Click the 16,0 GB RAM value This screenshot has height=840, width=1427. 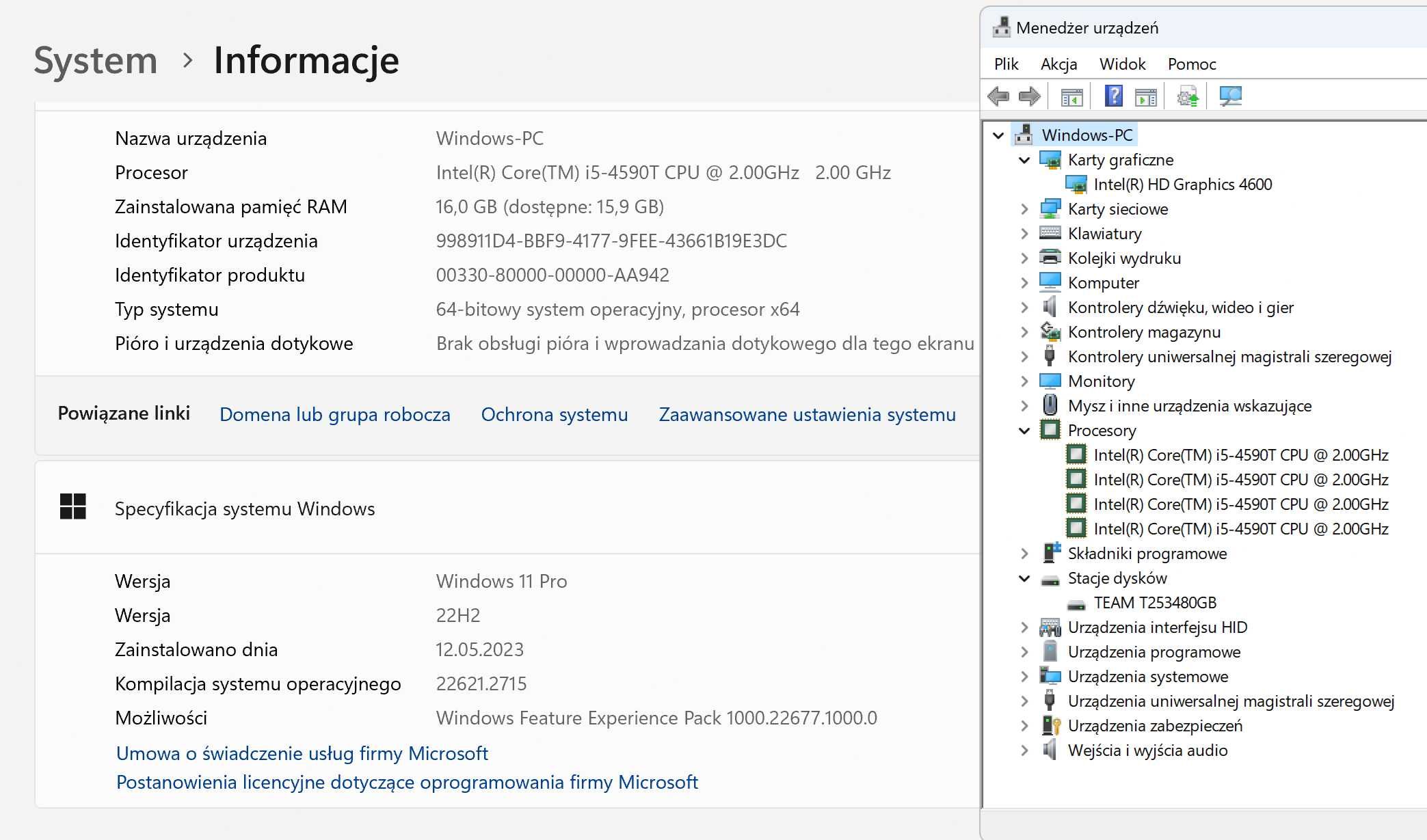click(550, 206)
